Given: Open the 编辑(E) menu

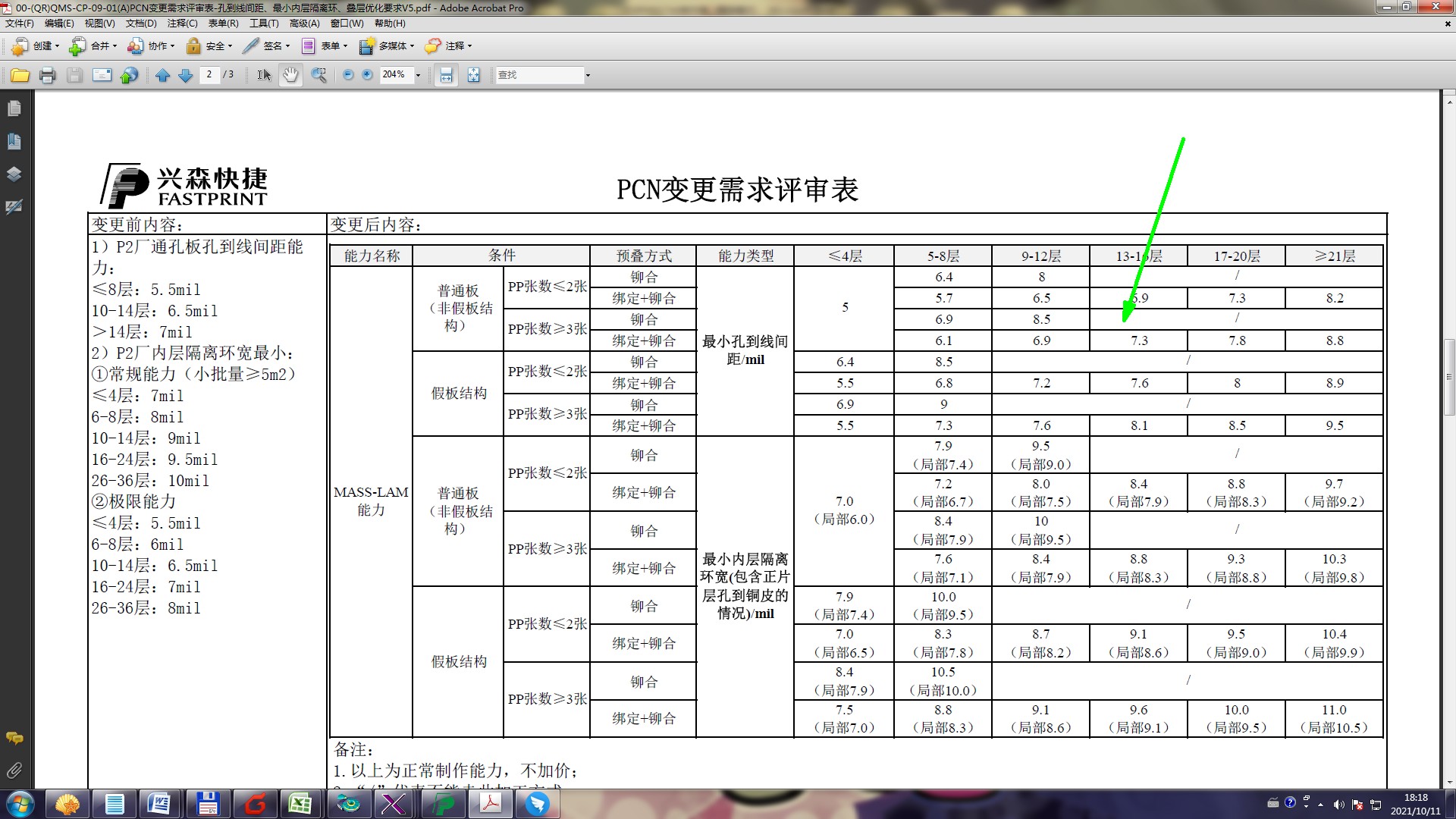Looking at the screenshot, I should pos(59,24).
